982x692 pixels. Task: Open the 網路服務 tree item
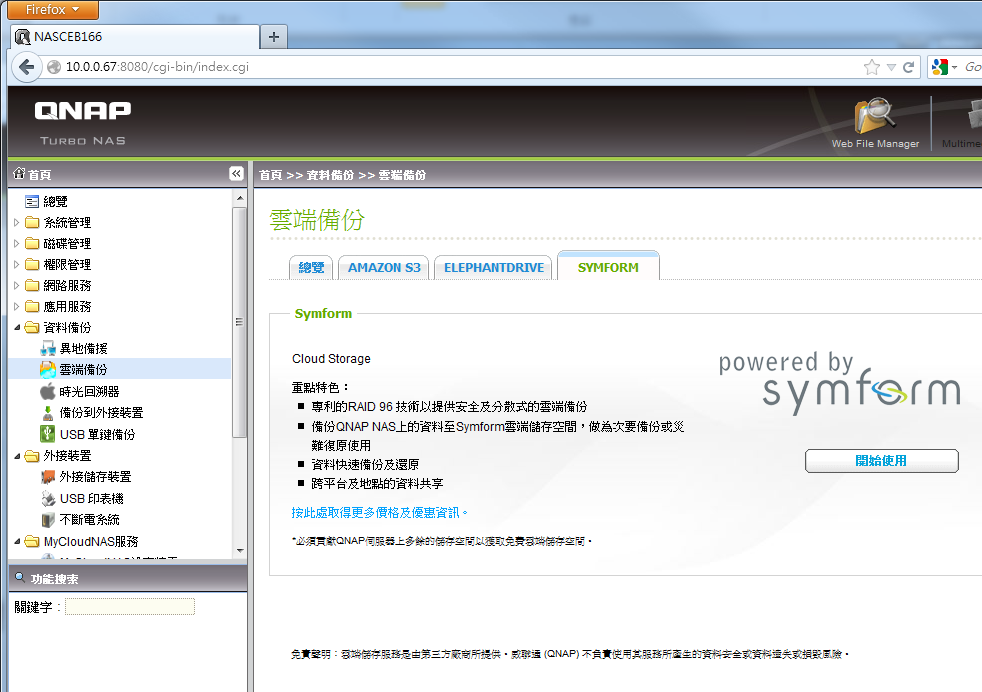pyautogui.click(x=67, y=286)
